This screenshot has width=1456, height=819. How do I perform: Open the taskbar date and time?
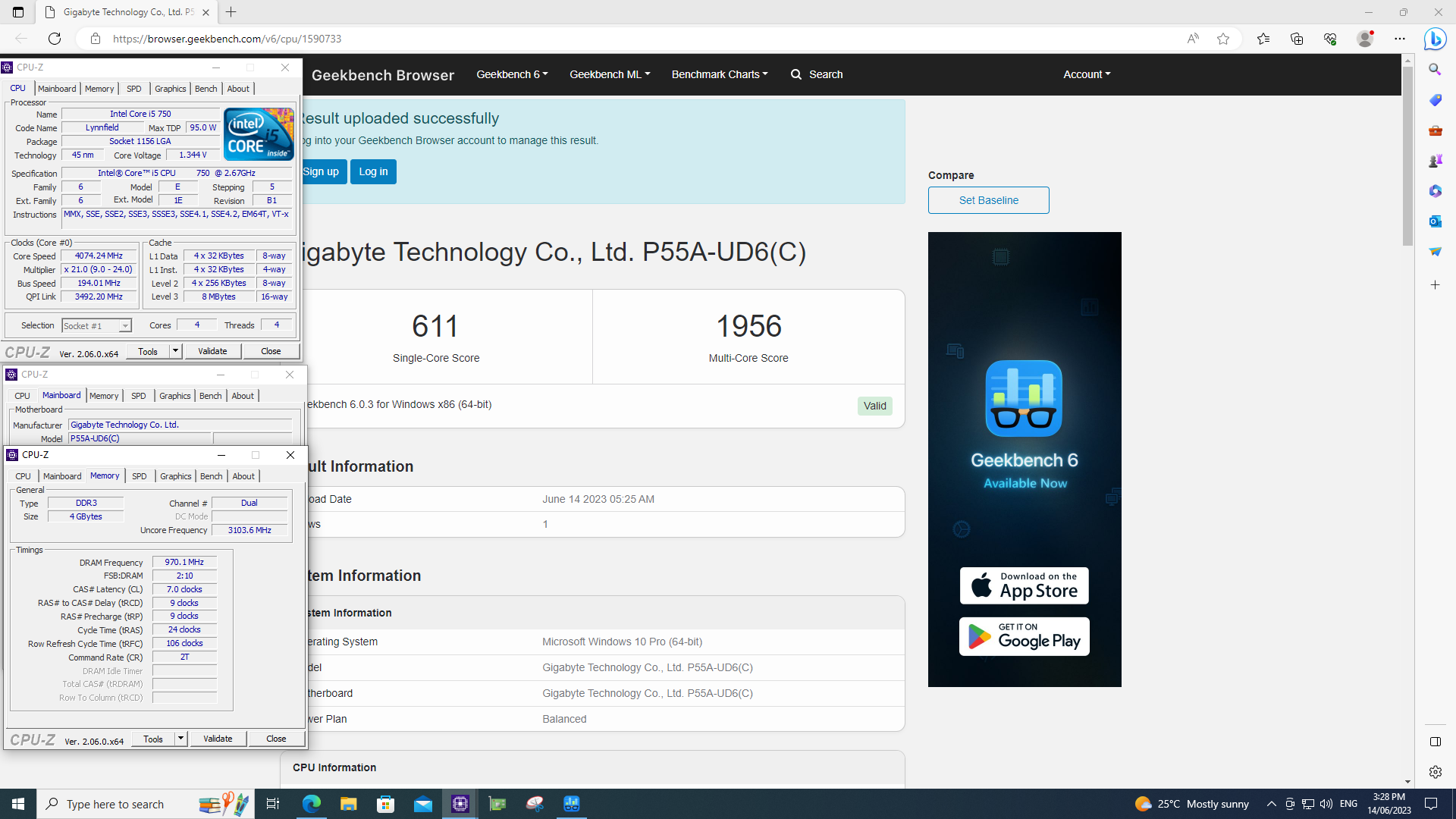pos(1389,804)
